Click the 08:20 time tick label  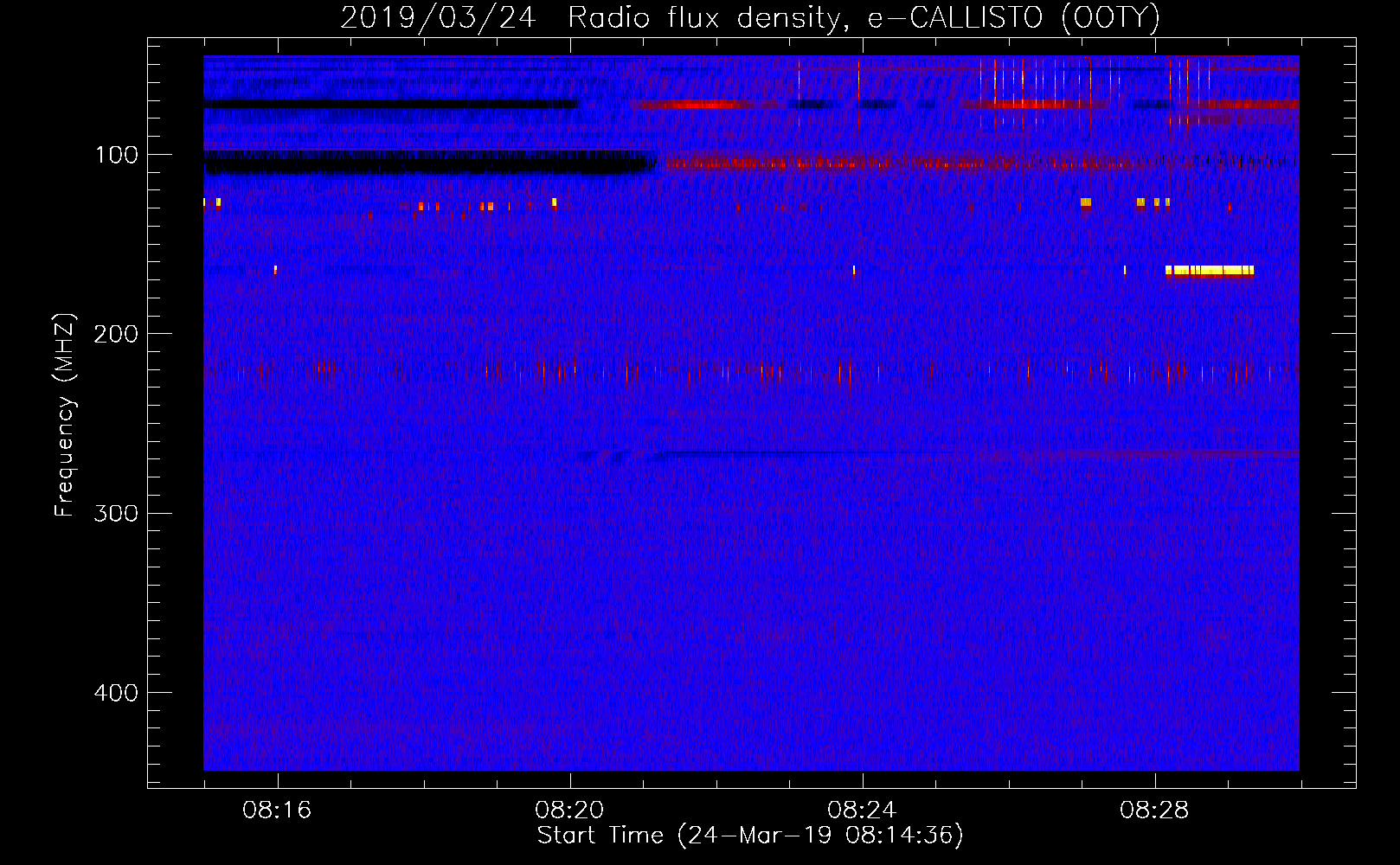[569, 811]
